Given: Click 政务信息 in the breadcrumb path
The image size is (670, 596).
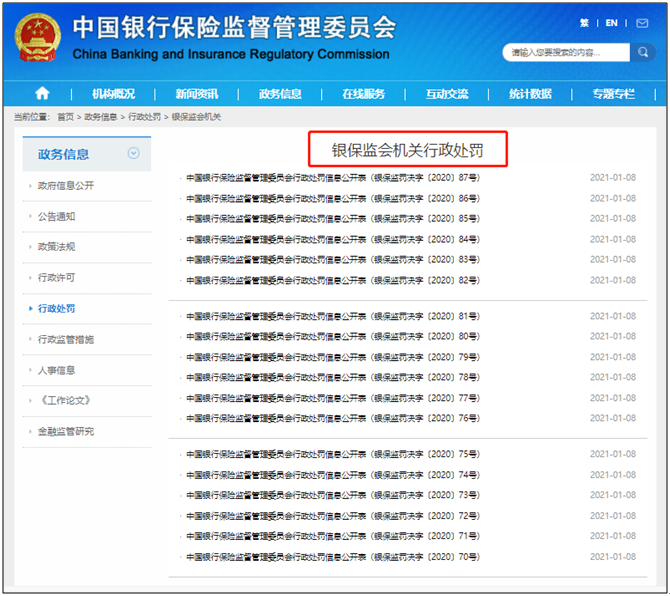Looking at the screenshot, I should 100,117.
